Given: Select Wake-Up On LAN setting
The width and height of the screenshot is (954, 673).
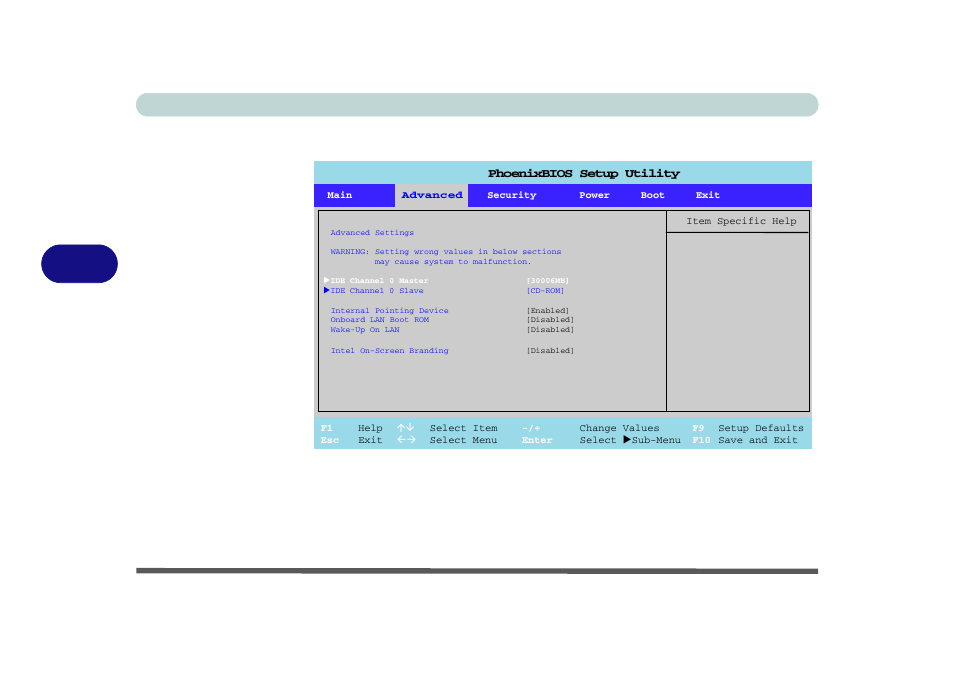Looking at the screenshot, I should click(x=365, y=330).
